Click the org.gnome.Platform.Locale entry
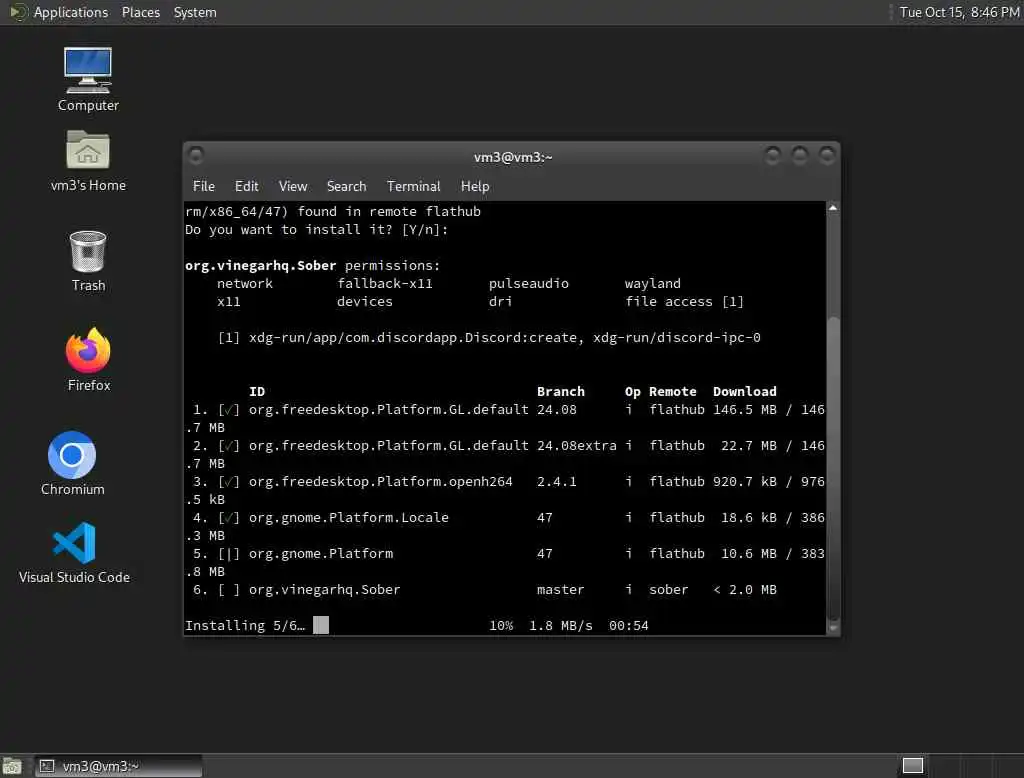Image resolution: width=1024 pixels, height=778 pixels. pyautogui.click(x=349, y=517)
